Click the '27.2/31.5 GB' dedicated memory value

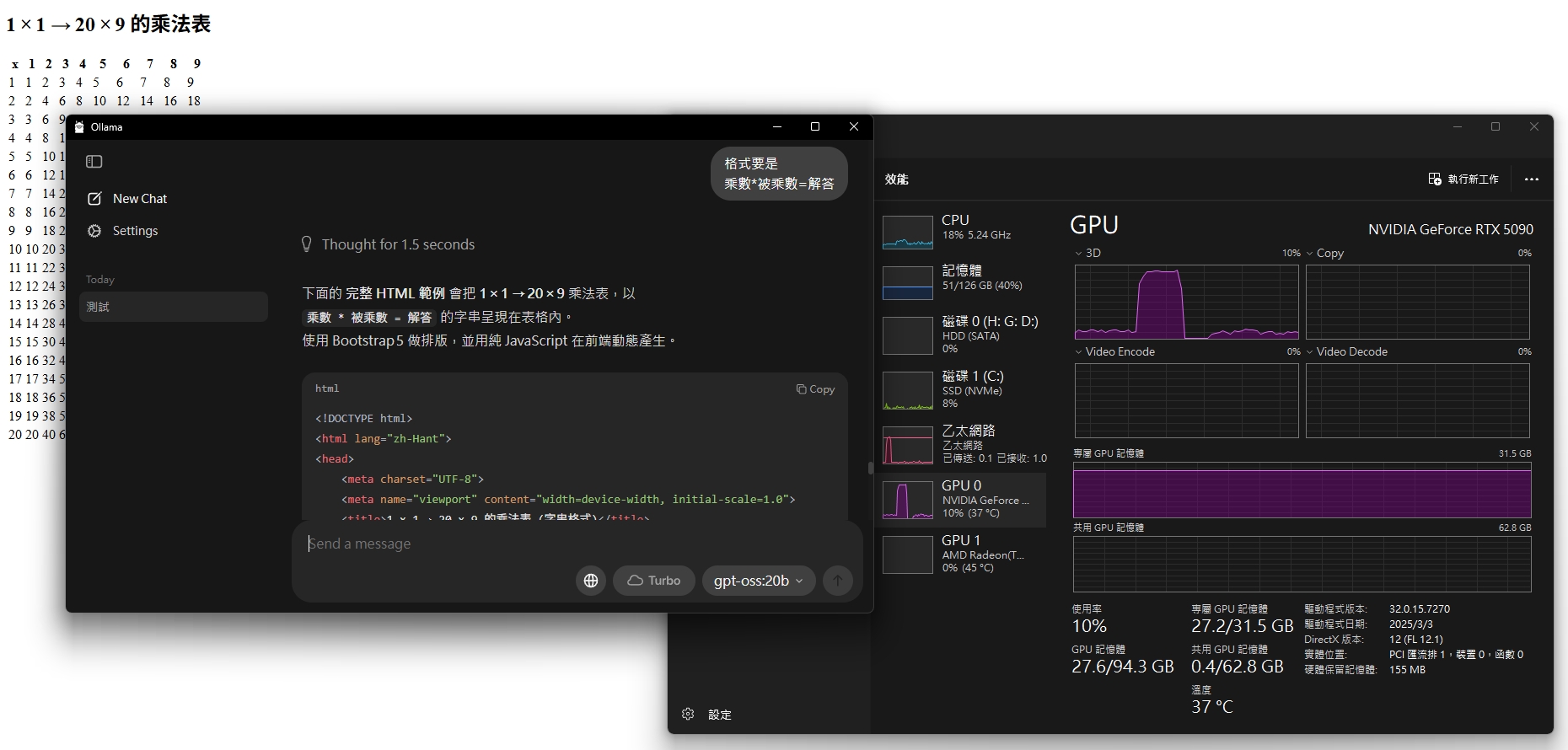tap(1242, 626)
